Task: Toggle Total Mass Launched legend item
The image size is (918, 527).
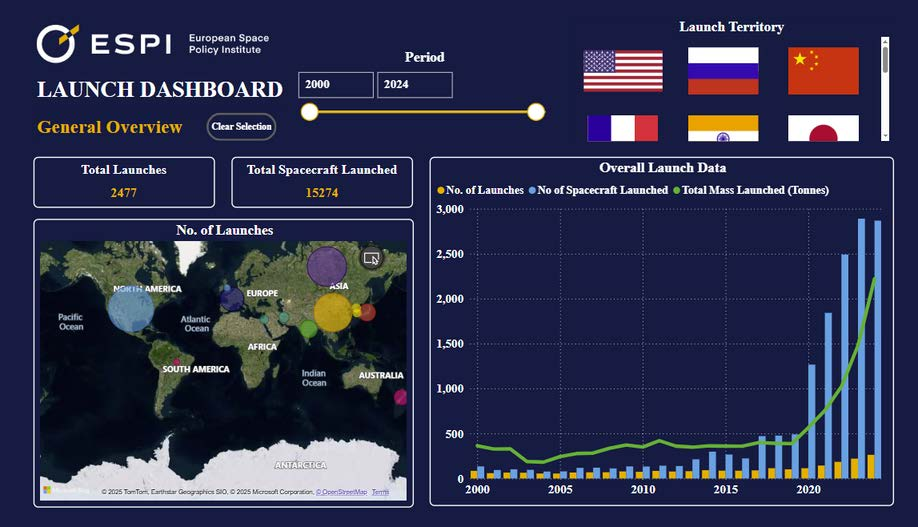Action: [x=751, y=190]
